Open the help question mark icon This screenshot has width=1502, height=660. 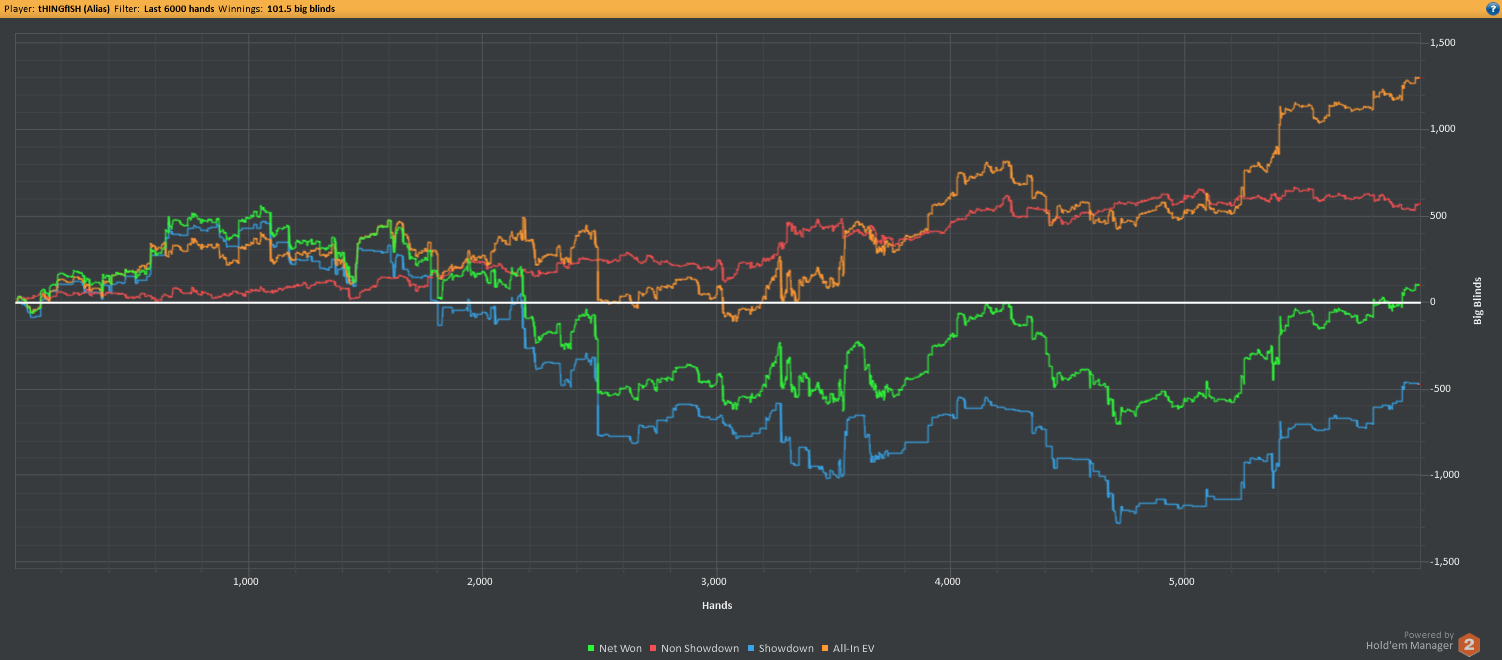point(1491,8)
